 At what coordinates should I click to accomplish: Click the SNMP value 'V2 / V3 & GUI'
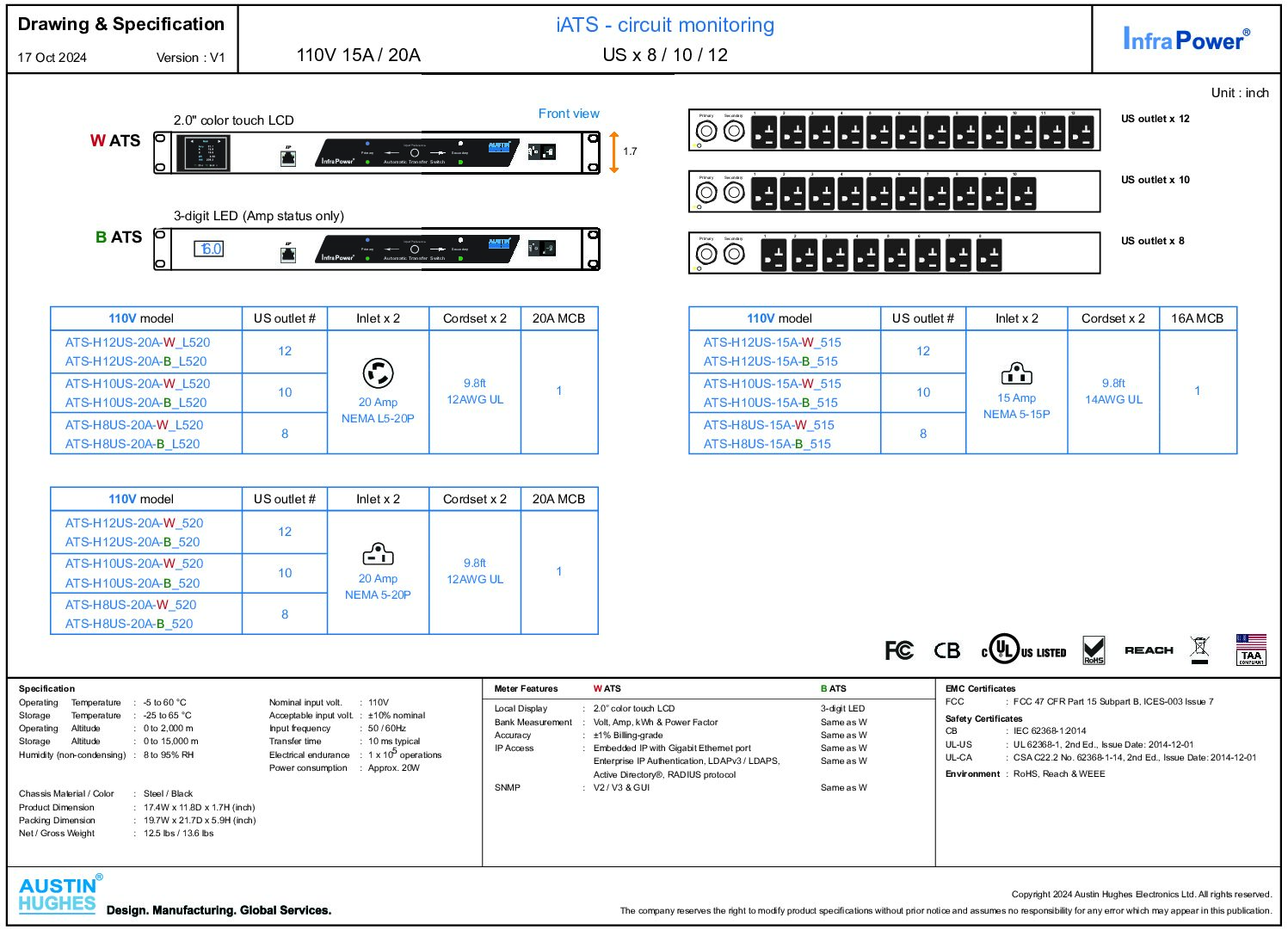click(621, 788)
